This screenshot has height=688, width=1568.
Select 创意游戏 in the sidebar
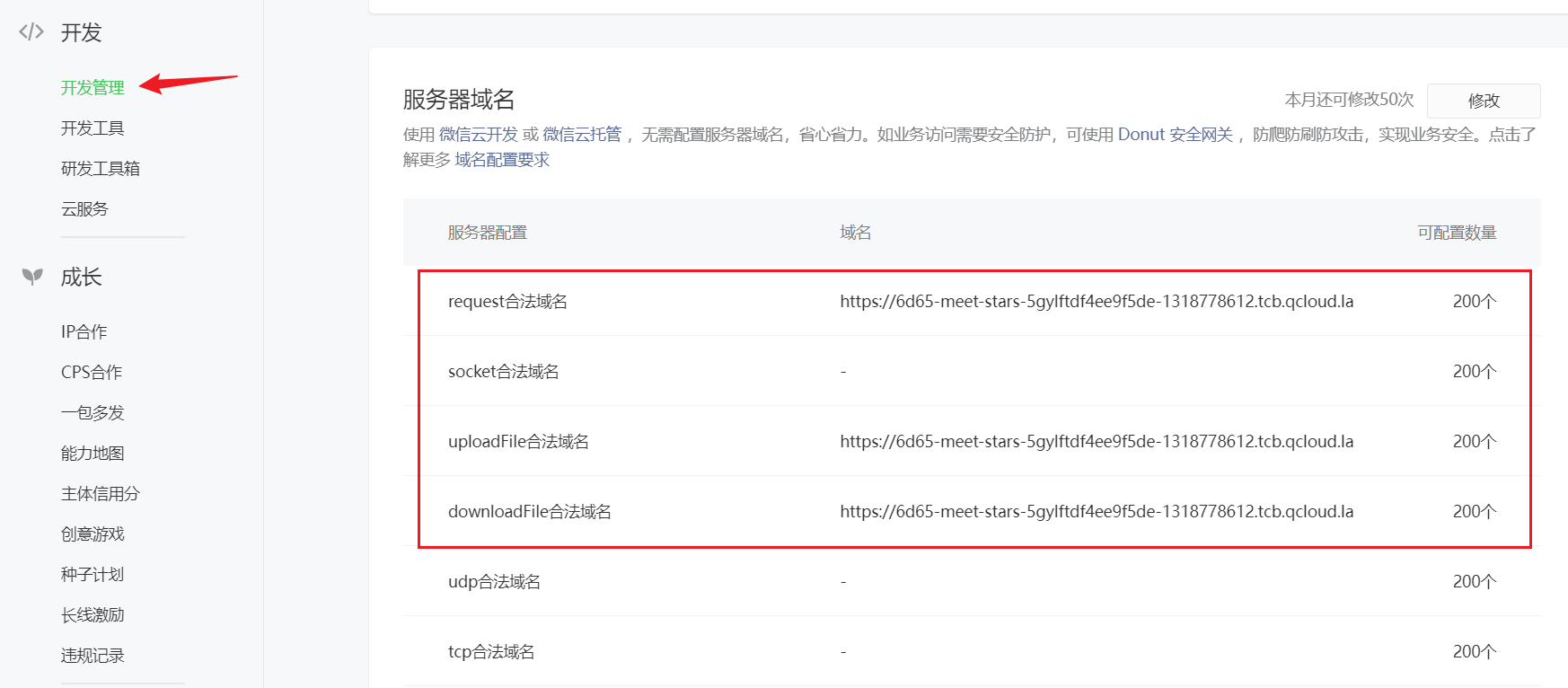(x=92, y=534)
